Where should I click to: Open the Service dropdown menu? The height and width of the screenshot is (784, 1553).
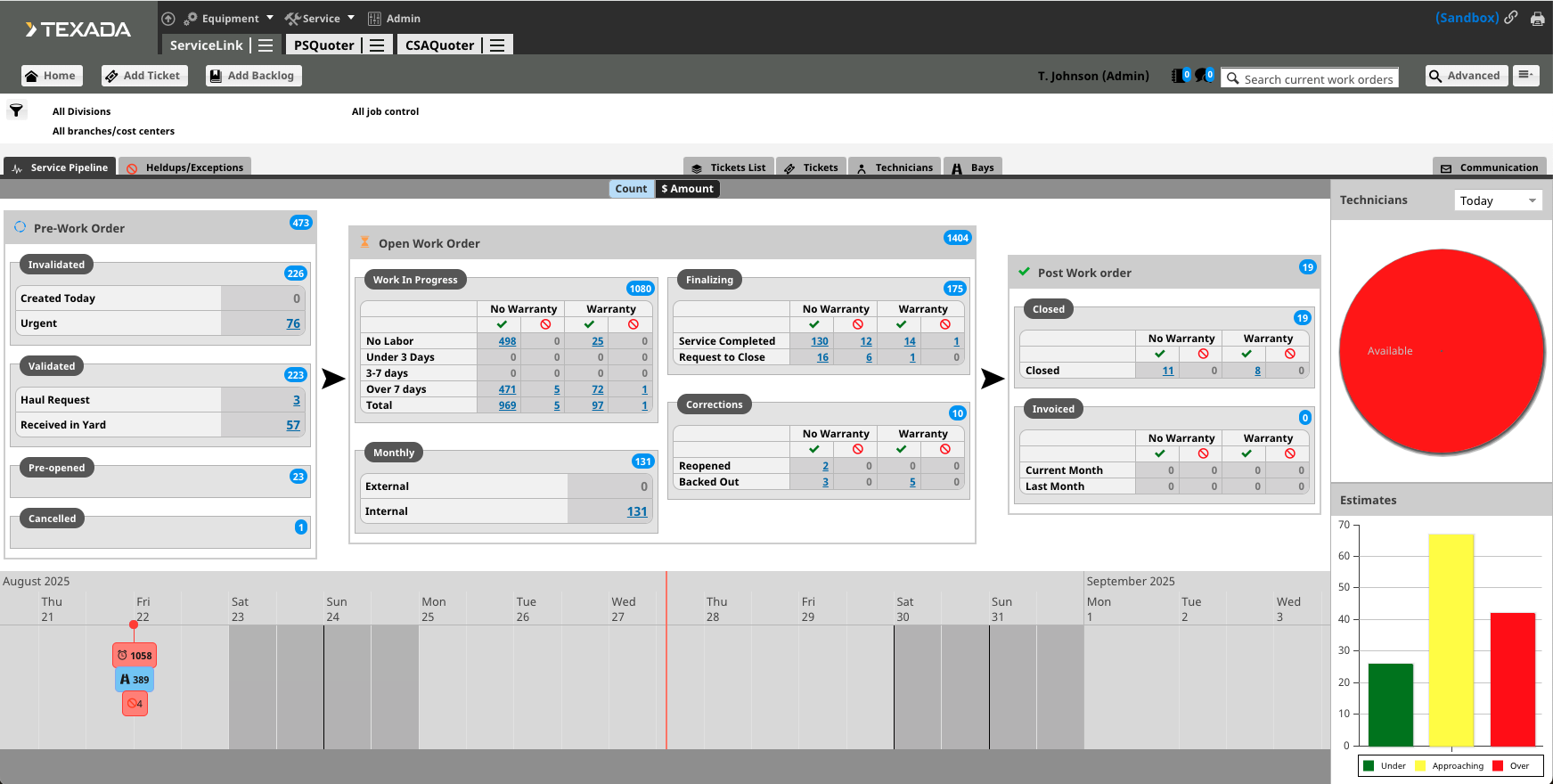tap(320, 19)
